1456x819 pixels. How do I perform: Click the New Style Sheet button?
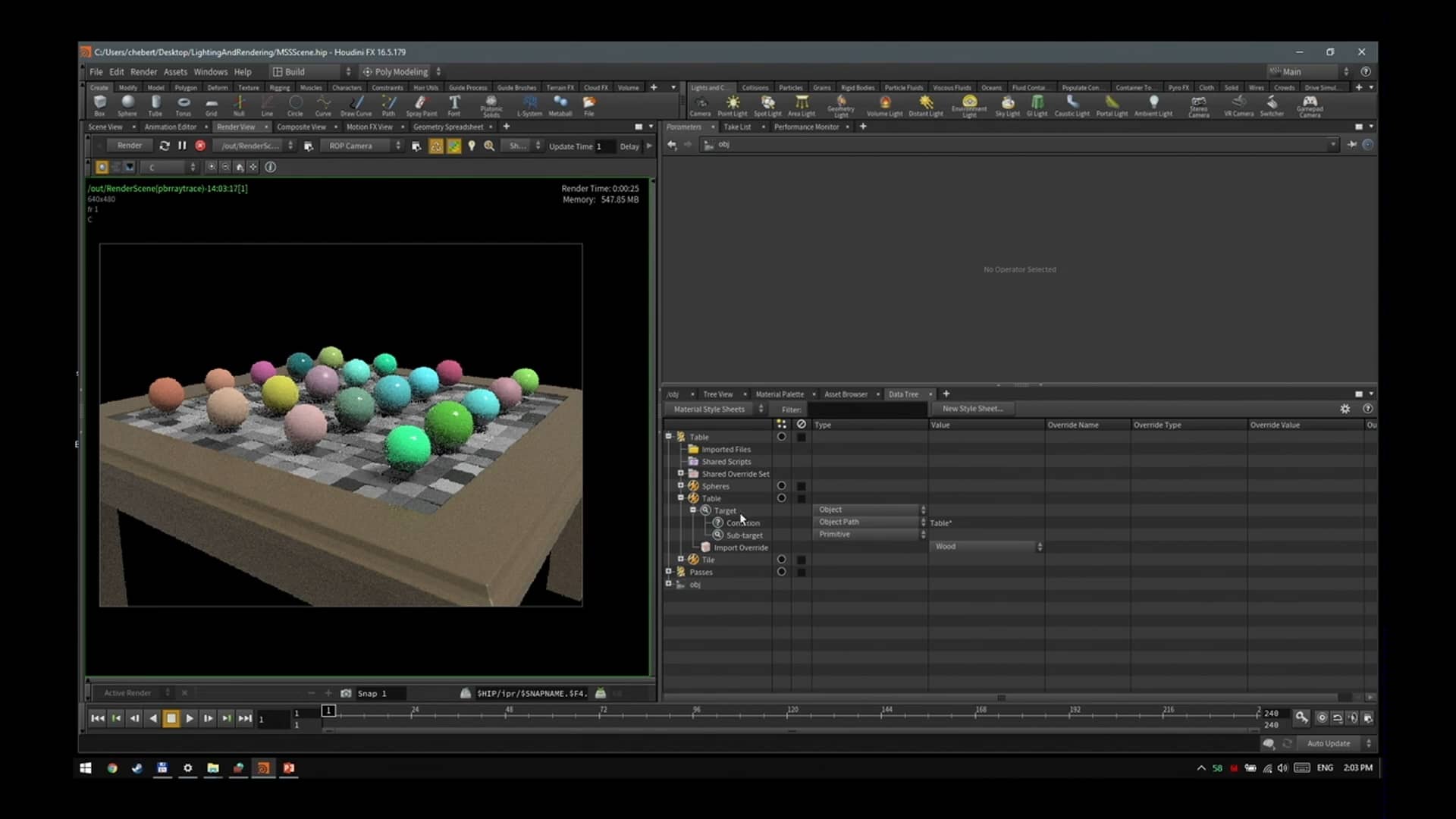tap(973, 408)
